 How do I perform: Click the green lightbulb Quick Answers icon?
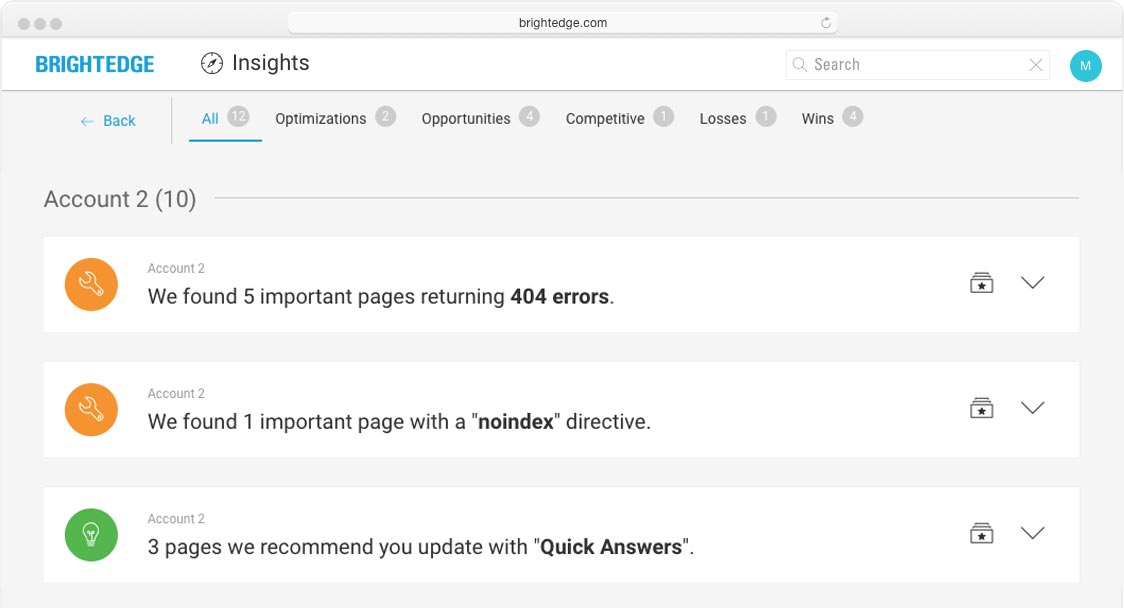(91, 535)
